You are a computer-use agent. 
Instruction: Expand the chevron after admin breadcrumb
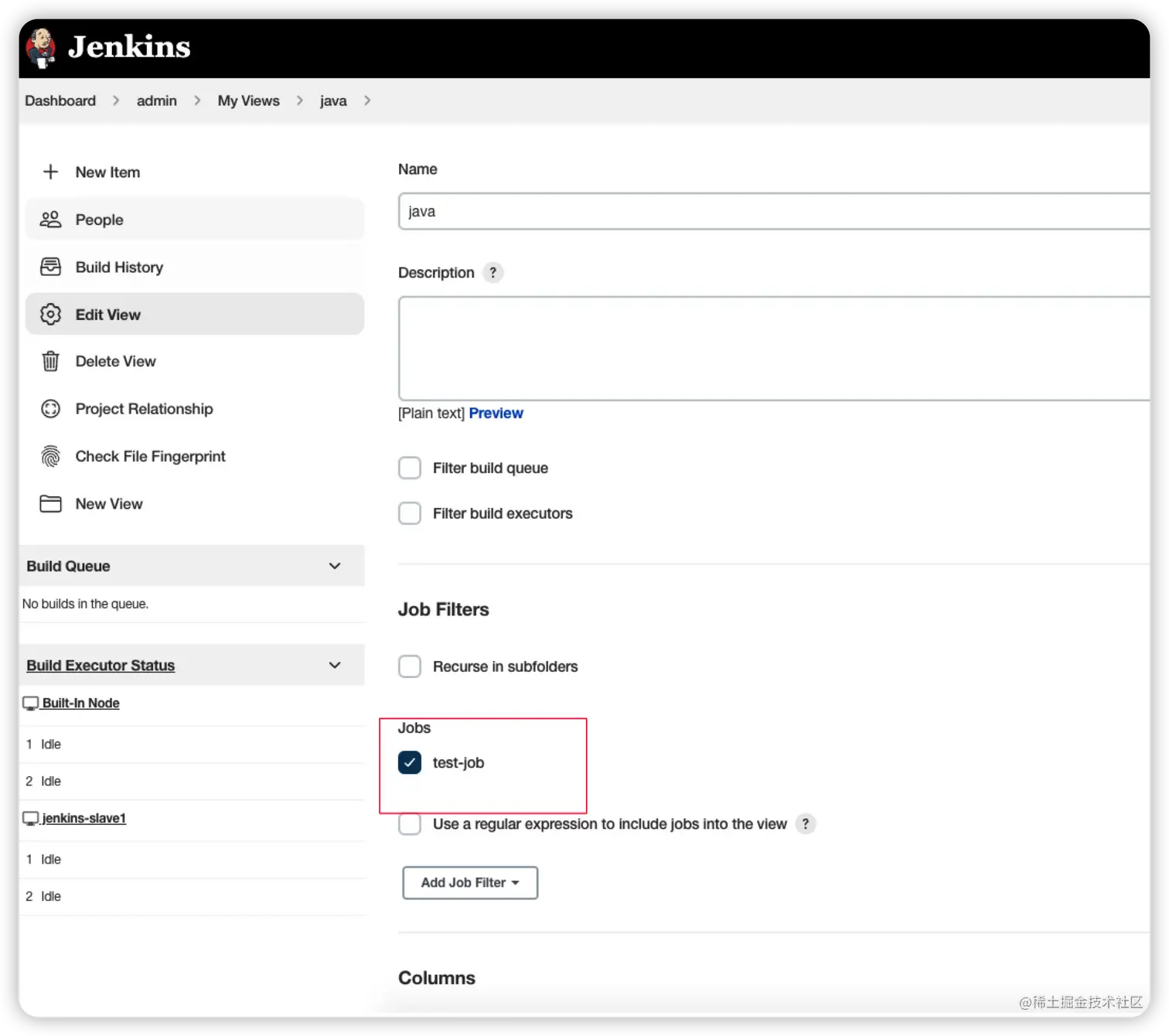197,101
